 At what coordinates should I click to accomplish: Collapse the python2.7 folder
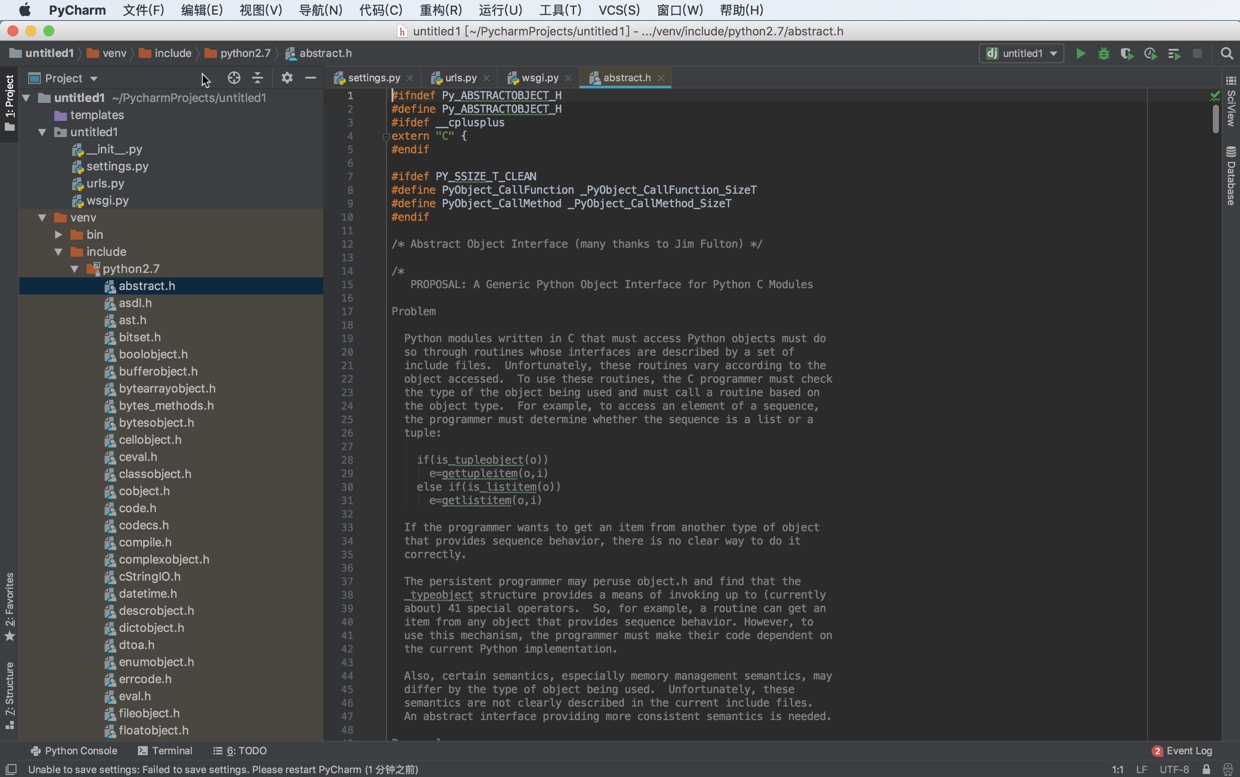point(75,269)
